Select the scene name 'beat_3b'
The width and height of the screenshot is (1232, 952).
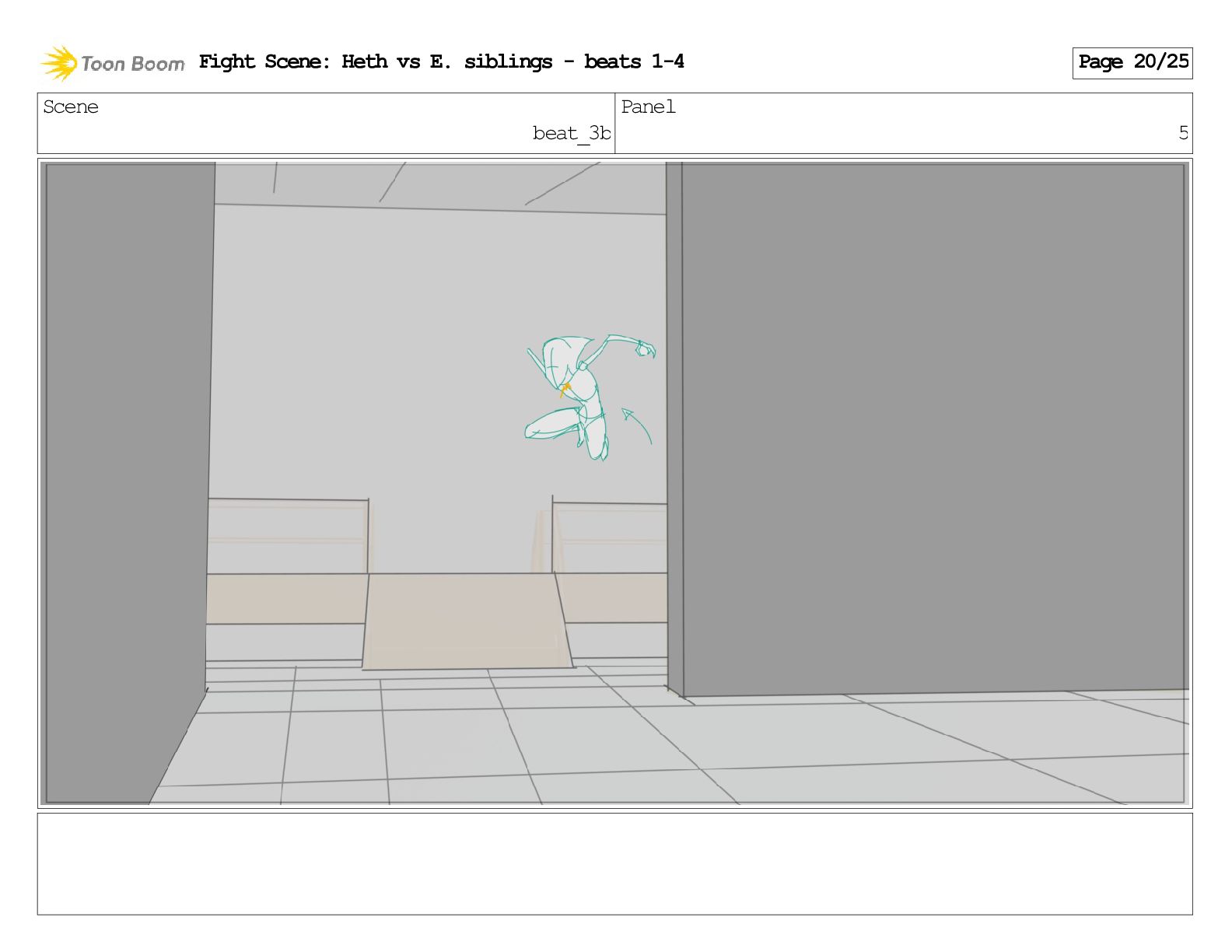572,134
